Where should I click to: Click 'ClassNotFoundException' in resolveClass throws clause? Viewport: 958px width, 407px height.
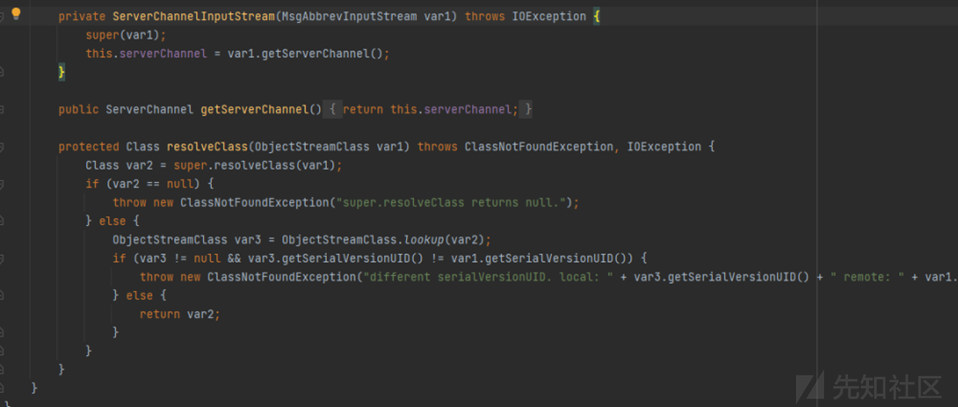coord(538,147)
